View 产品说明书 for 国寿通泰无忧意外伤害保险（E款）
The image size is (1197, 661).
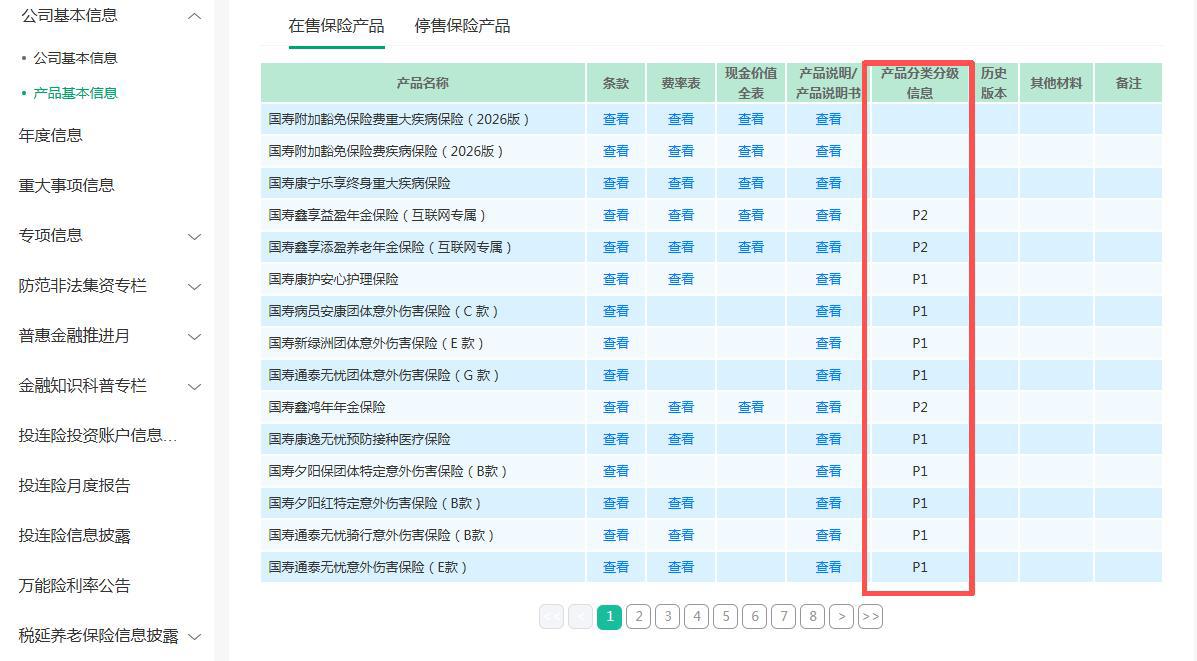pos(828,567)
